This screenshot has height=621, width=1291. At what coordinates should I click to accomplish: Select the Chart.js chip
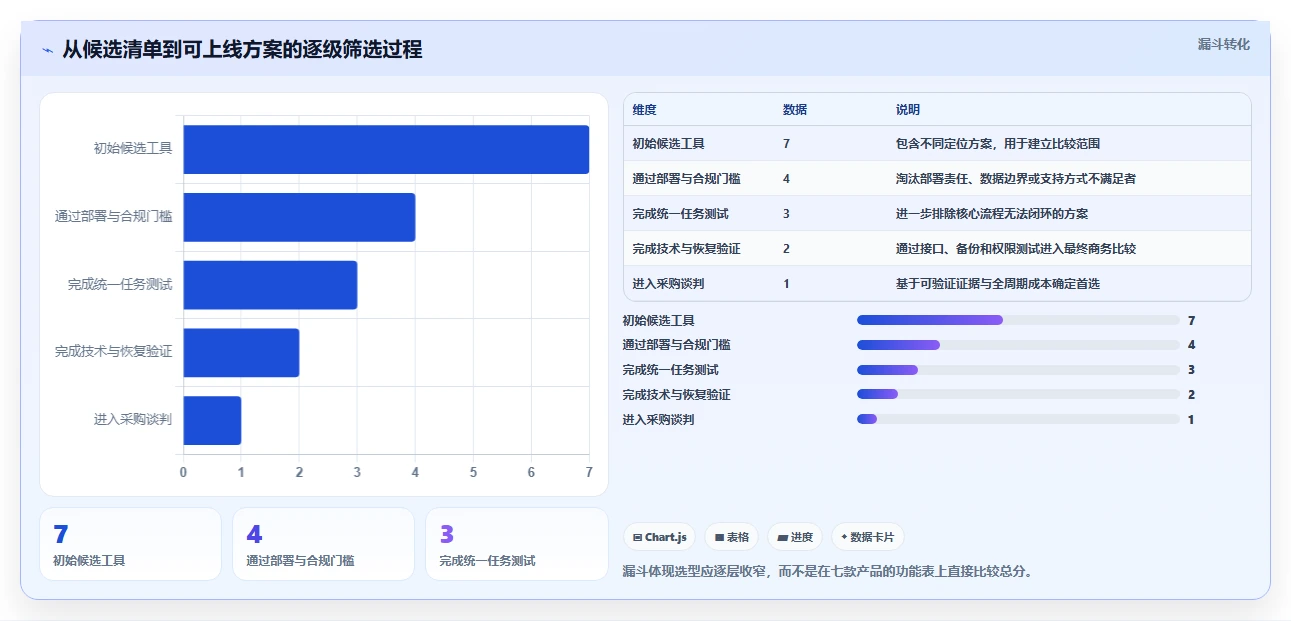coord(659,537)
